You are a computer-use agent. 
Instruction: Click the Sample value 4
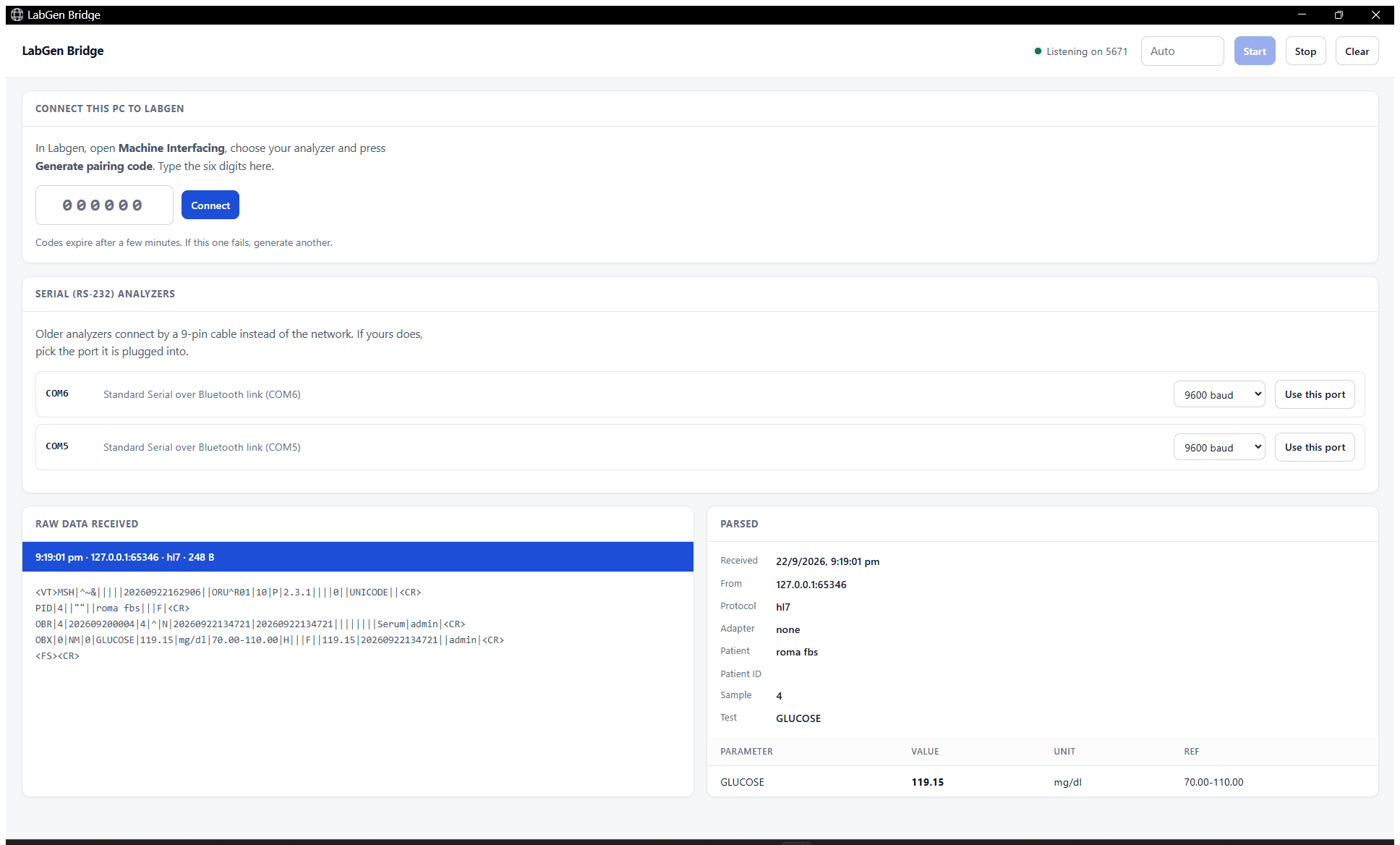(x=779, y=696)
